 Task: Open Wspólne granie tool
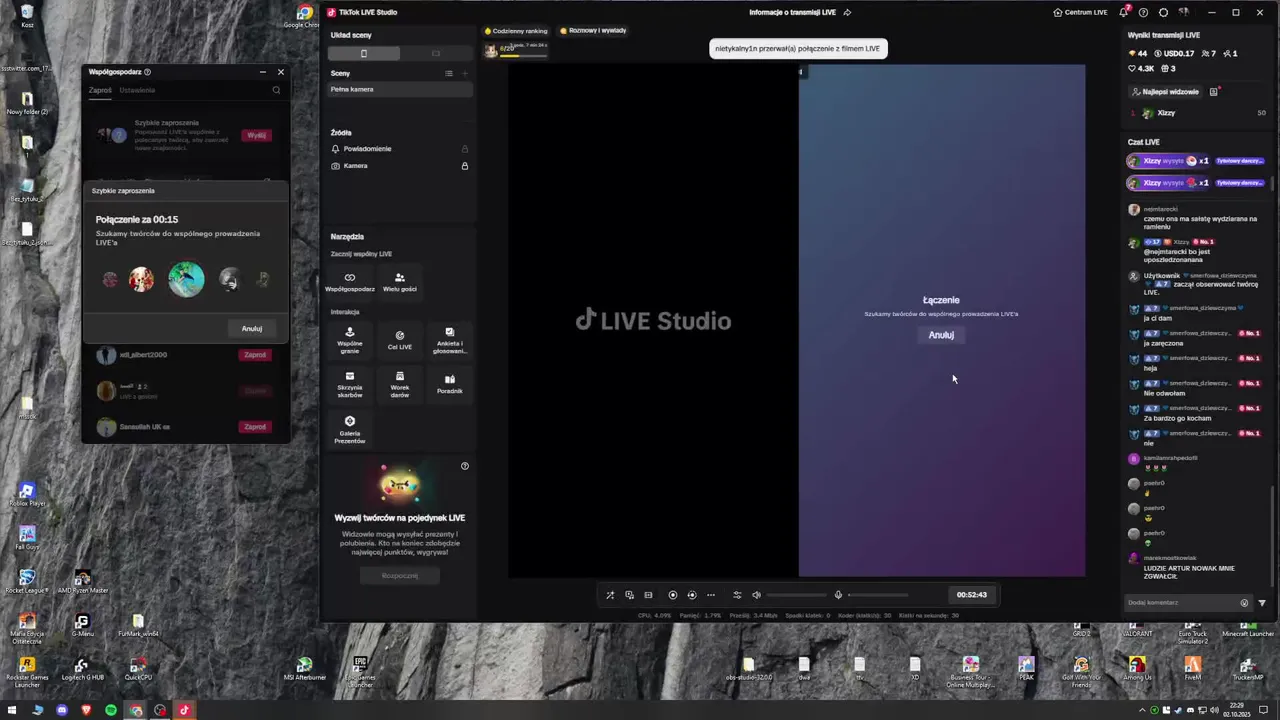coord(349,340)
